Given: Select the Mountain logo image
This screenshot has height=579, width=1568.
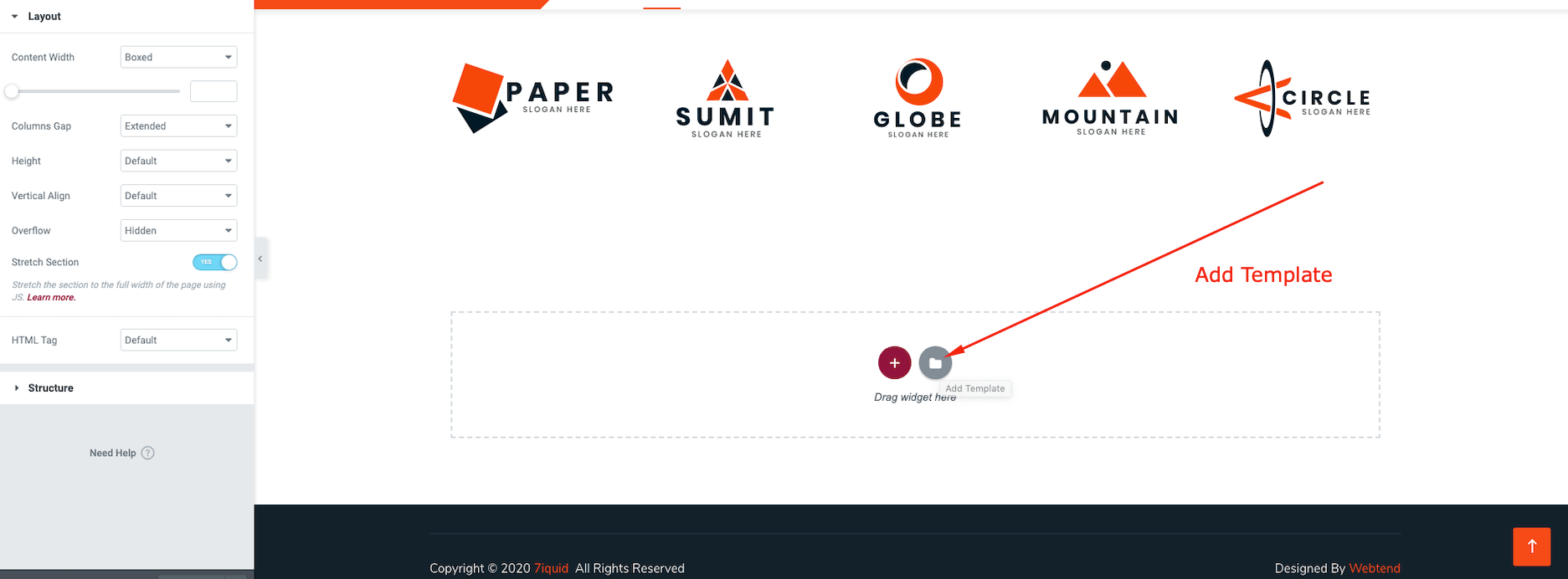Looking at the screenshot, I should [x=1110, y=99].
